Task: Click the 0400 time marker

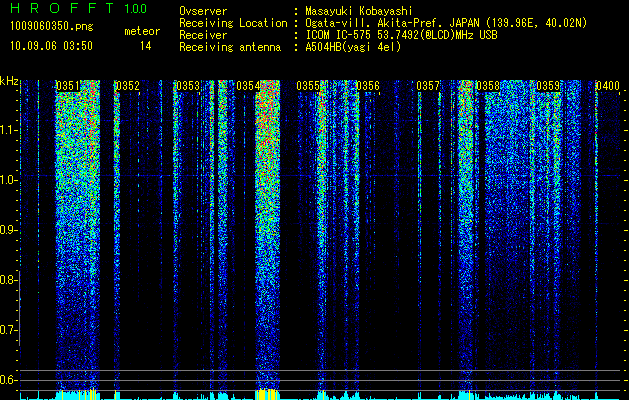Action: click(608, 86)
